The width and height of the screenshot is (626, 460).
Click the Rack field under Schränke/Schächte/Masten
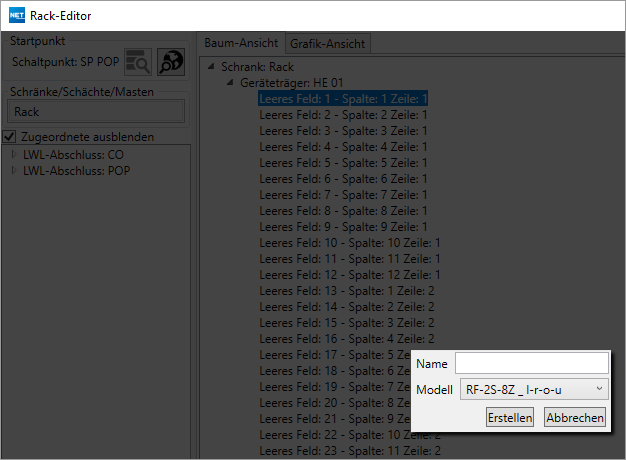pyautogui.click(x=96, y=111)
